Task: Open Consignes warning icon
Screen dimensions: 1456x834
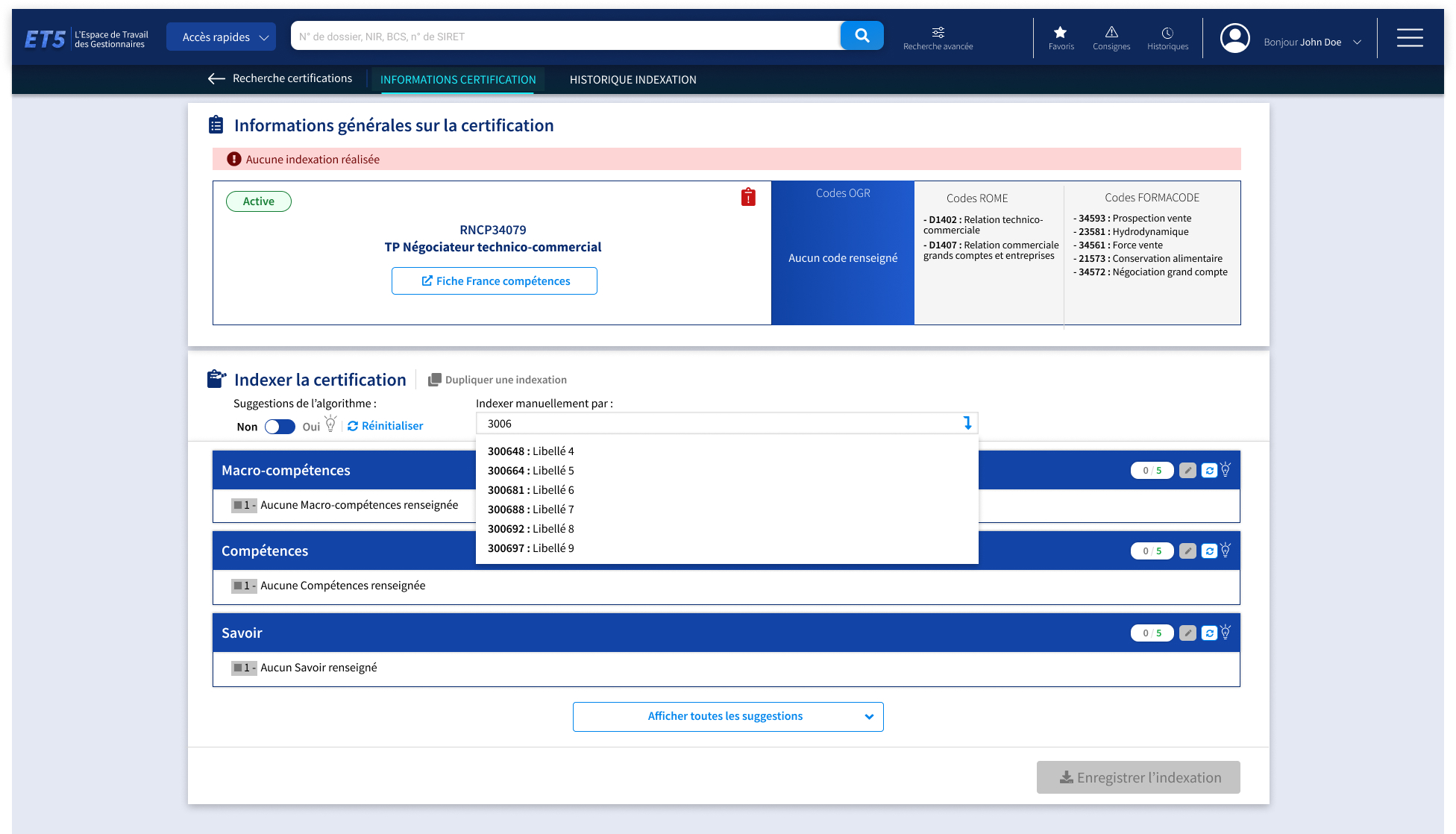Action: [1111, 37]
